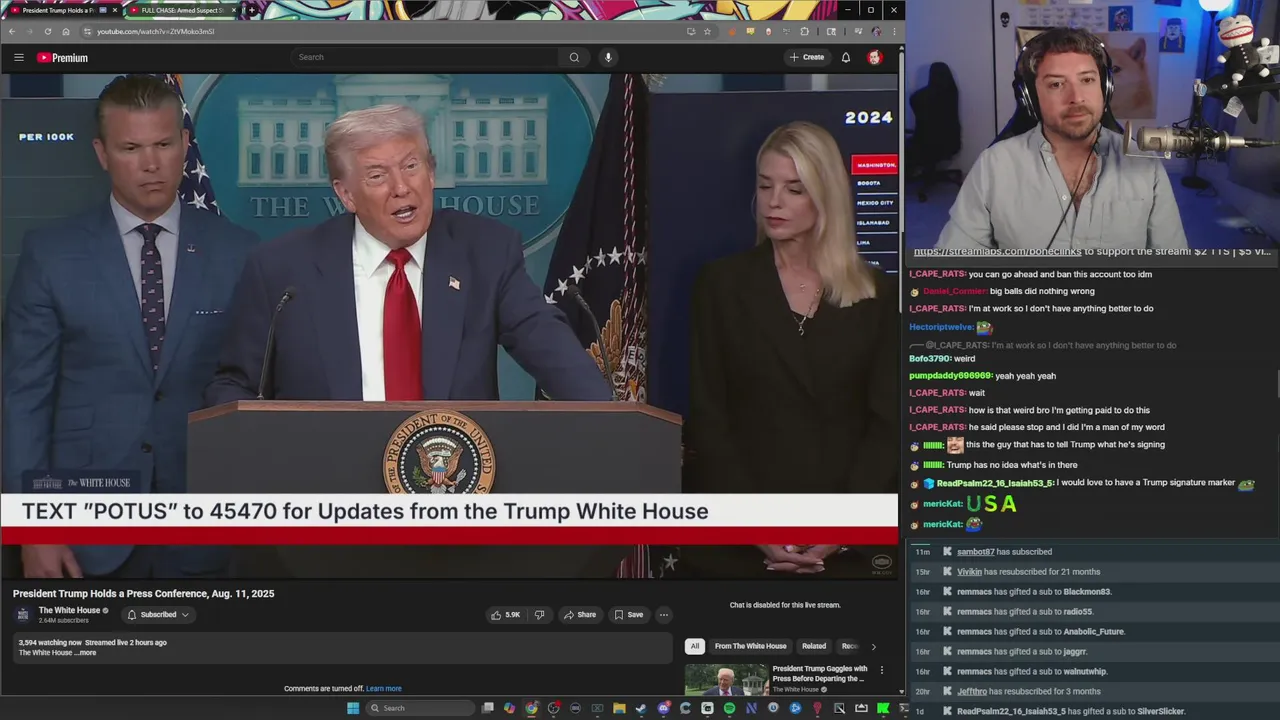The height and width of the screenshot is (720, 1280).
Task: Open options for the Trump Gaggles video
Action: tap(881, 670)
